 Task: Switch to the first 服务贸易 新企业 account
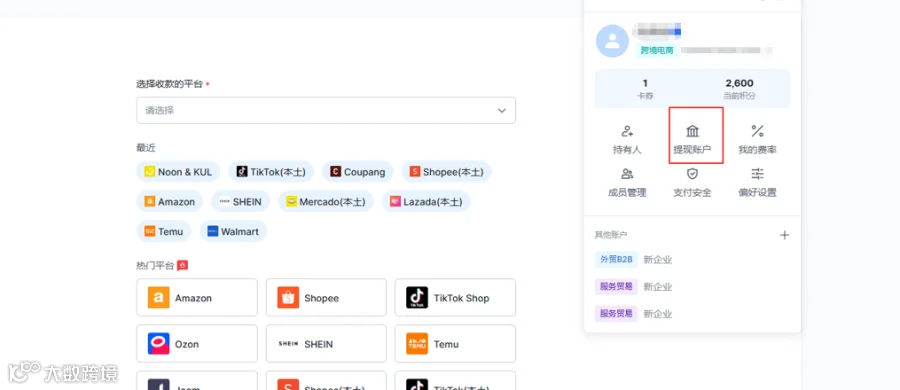(x=634, y=287)
